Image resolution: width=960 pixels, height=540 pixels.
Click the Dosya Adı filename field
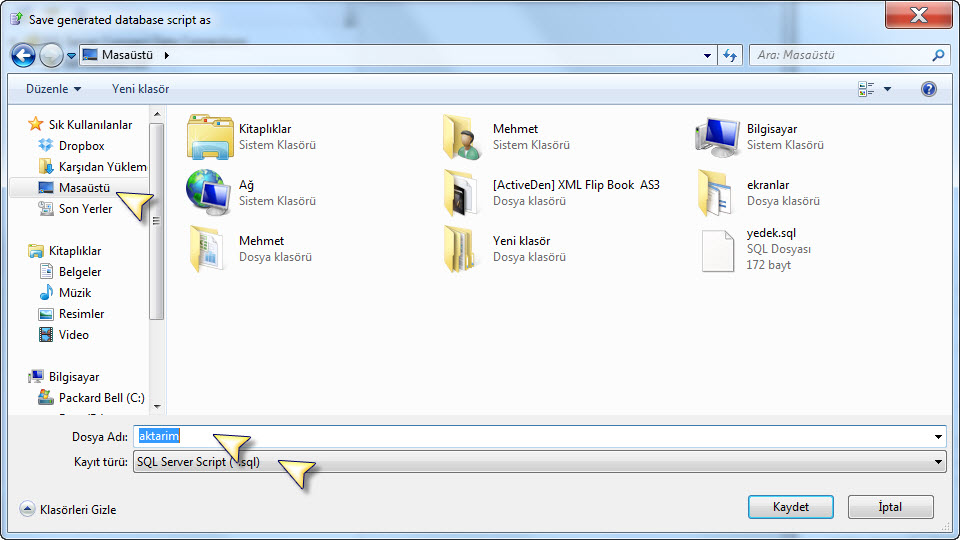click(533, 437)
